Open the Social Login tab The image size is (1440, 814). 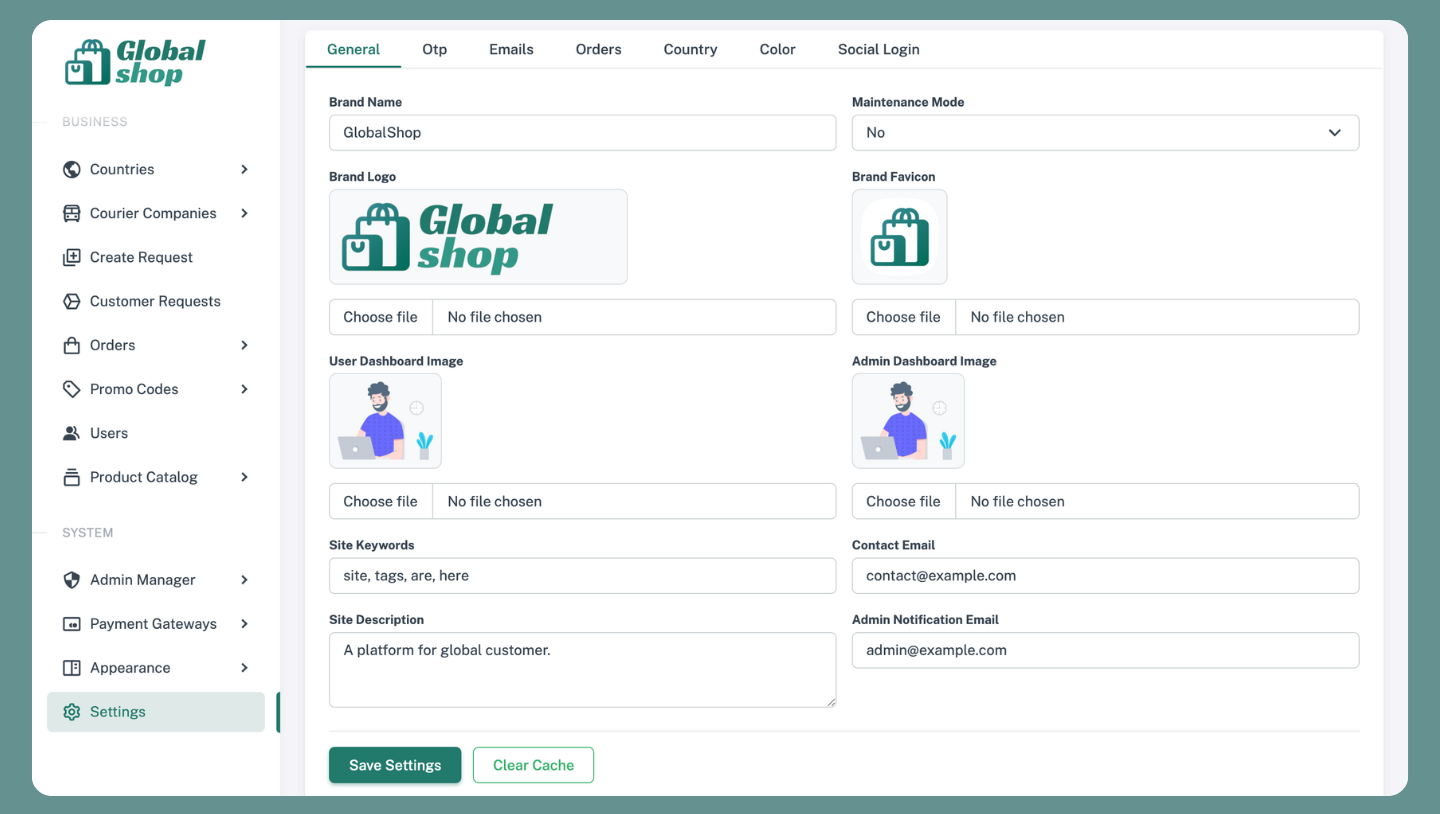(879, 49)
